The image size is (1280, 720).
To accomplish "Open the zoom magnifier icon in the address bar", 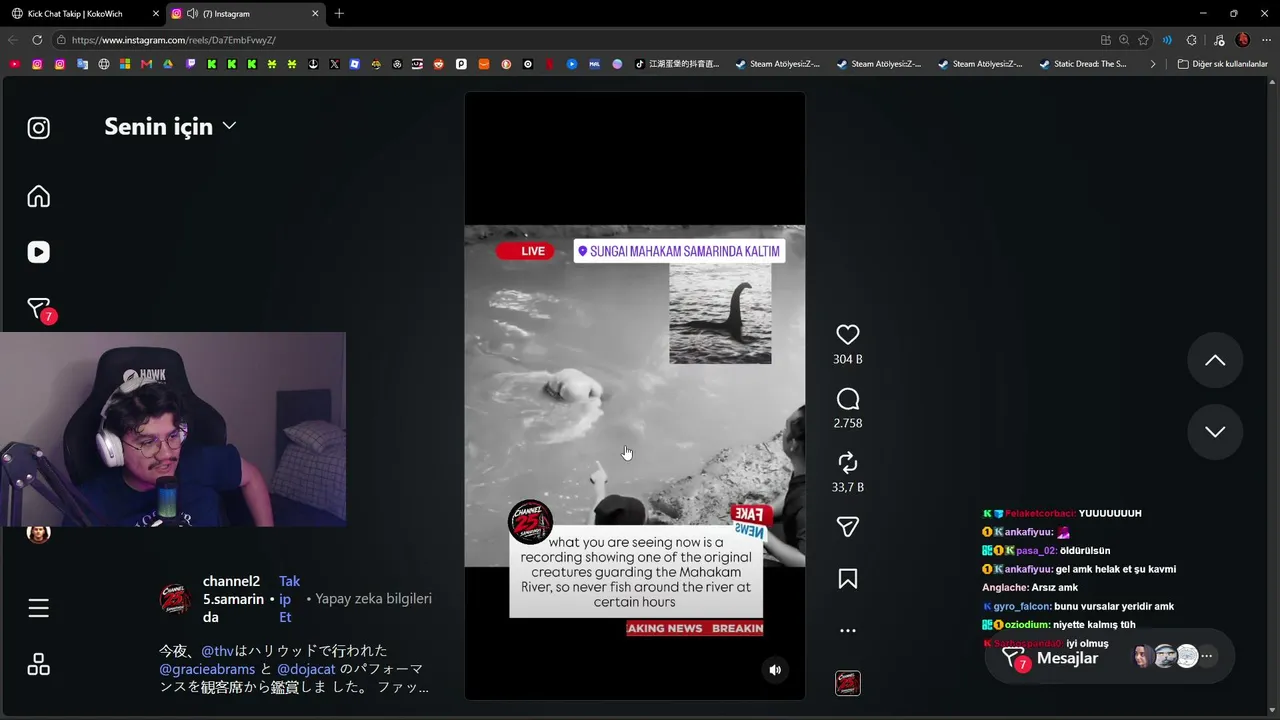I will (1124, 40).
